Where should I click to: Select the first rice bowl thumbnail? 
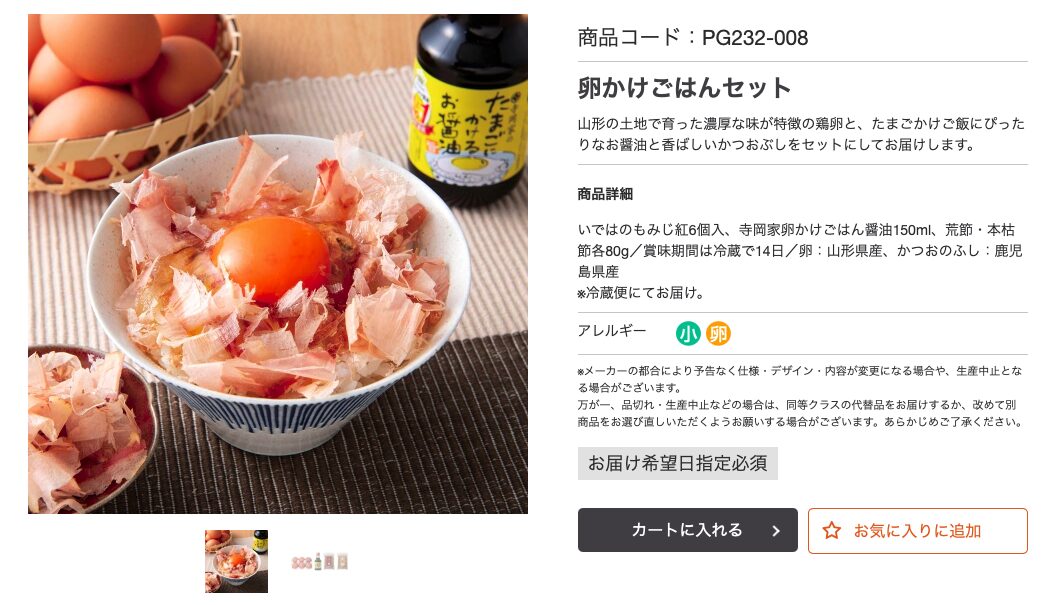[236, 561]
